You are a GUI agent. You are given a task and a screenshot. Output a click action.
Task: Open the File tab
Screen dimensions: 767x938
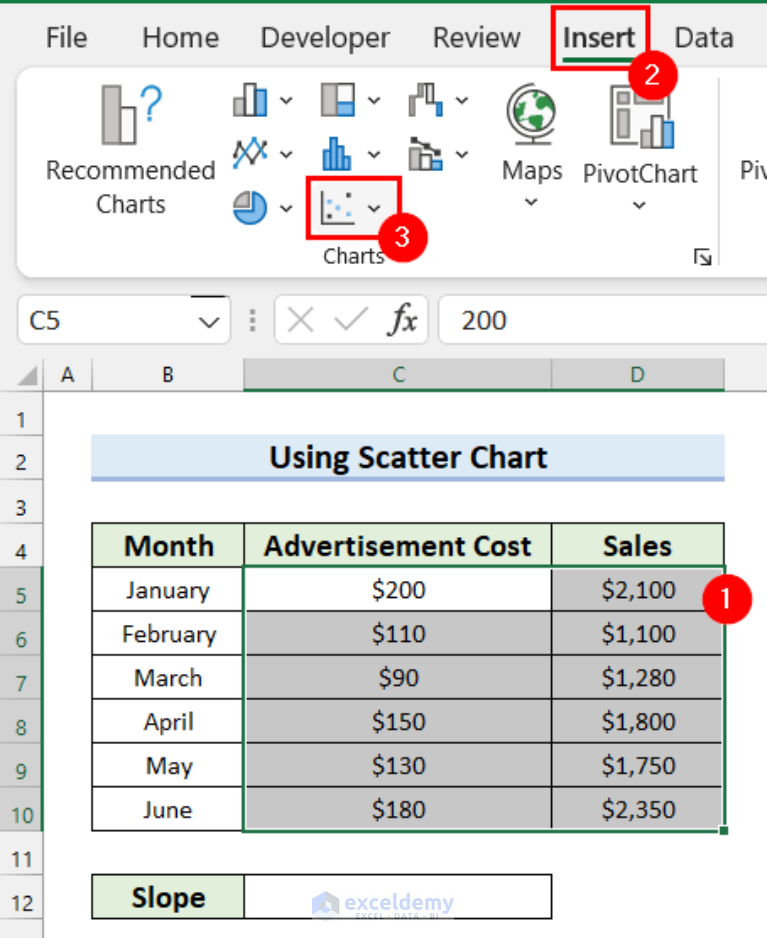pyautogui.click(x=66, y=38)
